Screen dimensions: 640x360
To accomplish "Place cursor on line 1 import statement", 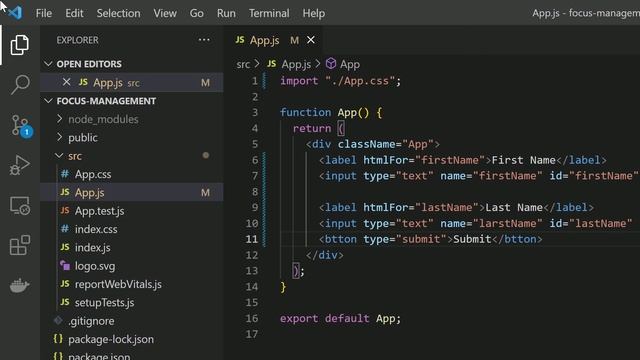I will 340,81.
